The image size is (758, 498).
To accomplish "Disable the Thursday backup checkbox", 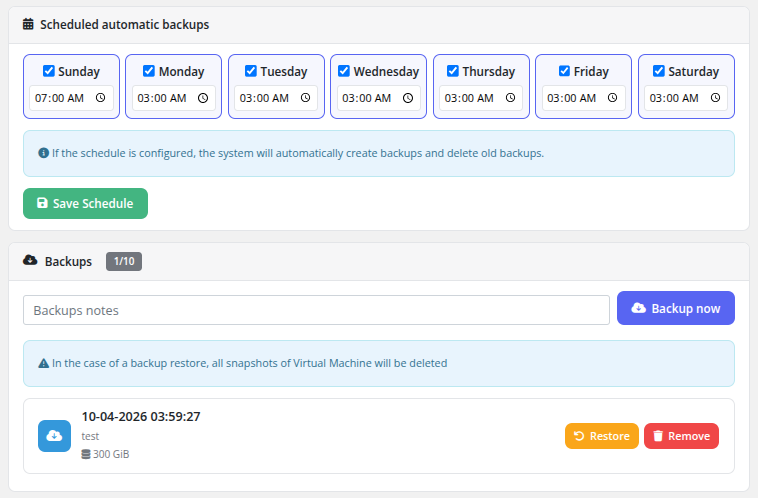I will (x=452, y=71).
